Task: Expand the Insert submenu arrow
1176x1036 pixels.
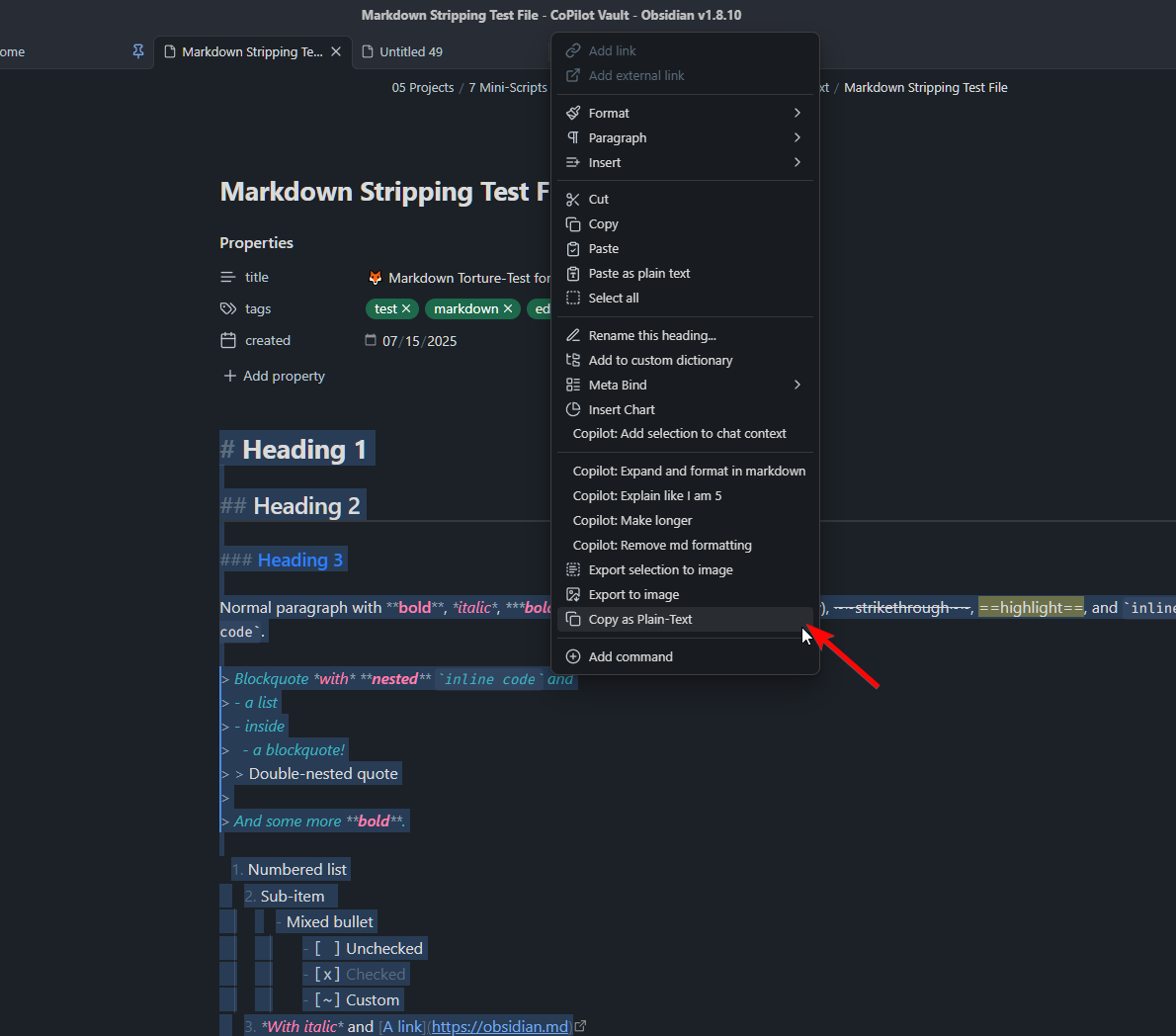Action: click(798, 163)
